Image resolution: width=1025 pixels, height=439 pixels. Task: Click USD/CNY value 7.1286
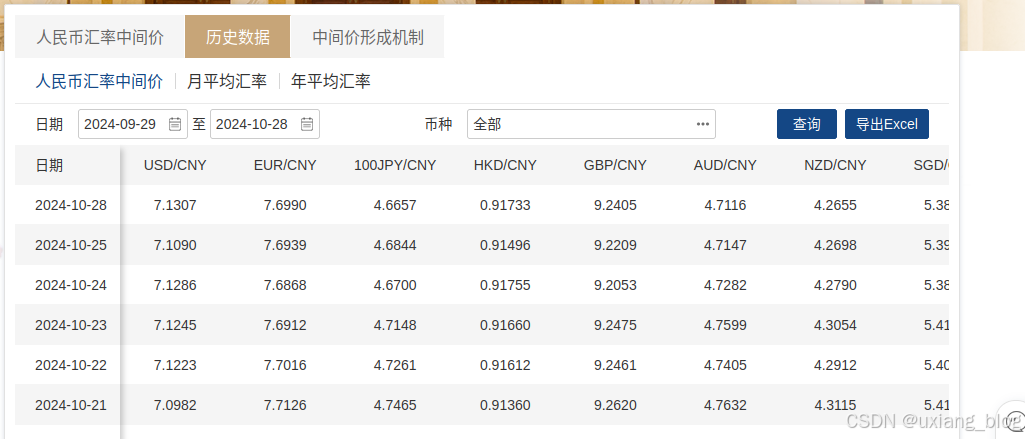[175, 285]
